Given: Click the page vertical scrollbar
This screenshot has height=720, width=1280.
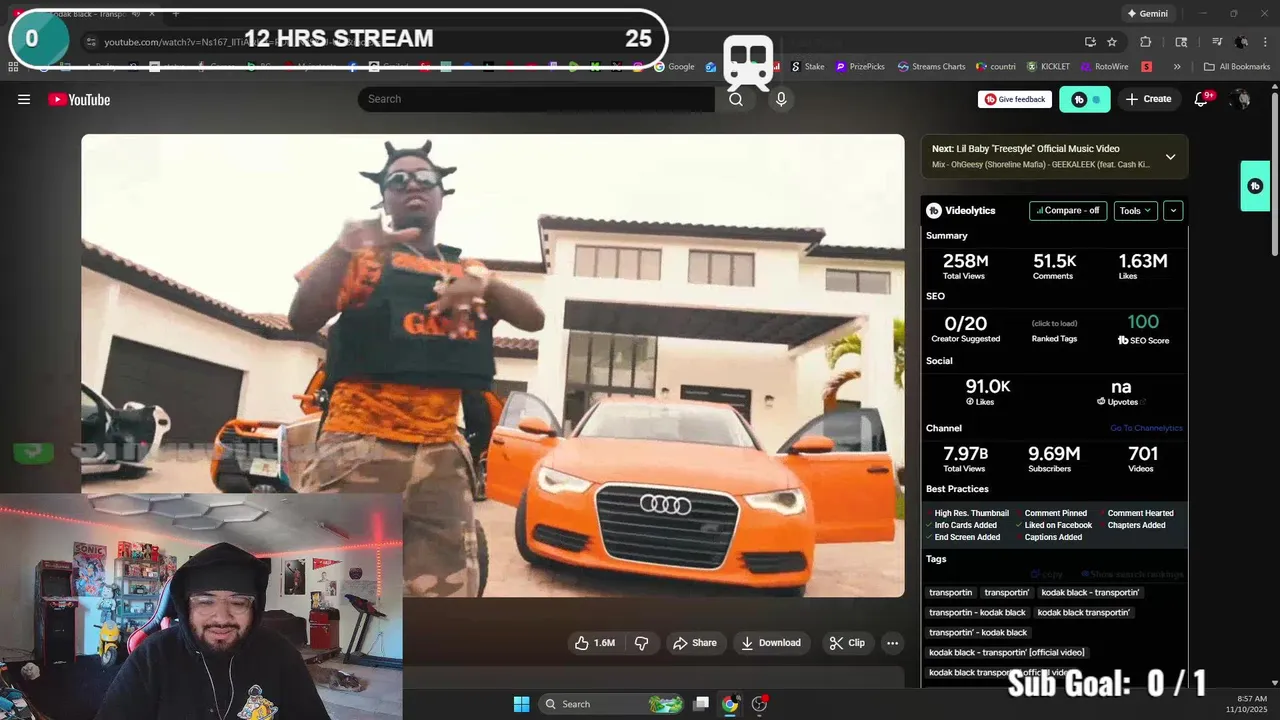Looking at the screenshot, I should (1274, 170).
